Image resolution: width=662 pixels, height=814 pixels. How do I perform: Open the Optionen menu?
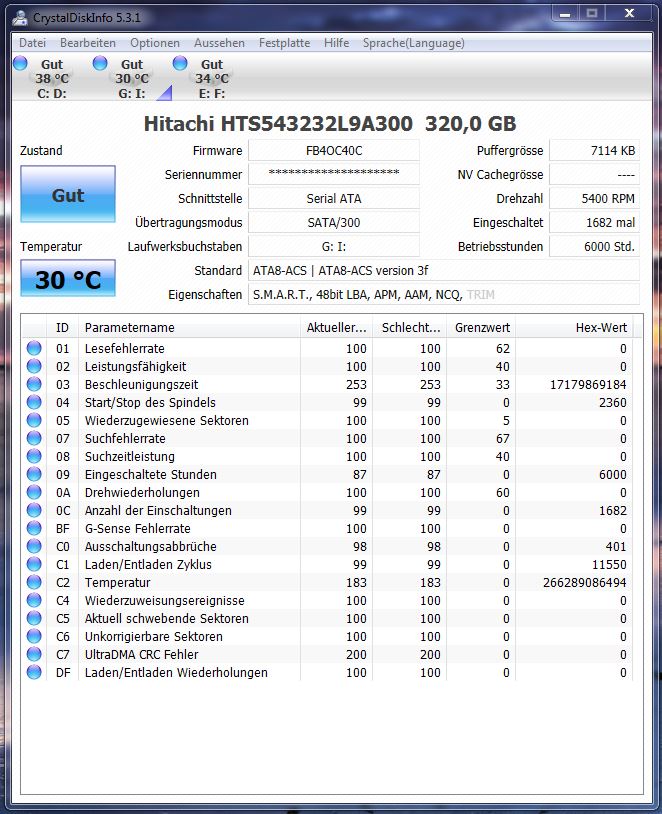(155, 43)
